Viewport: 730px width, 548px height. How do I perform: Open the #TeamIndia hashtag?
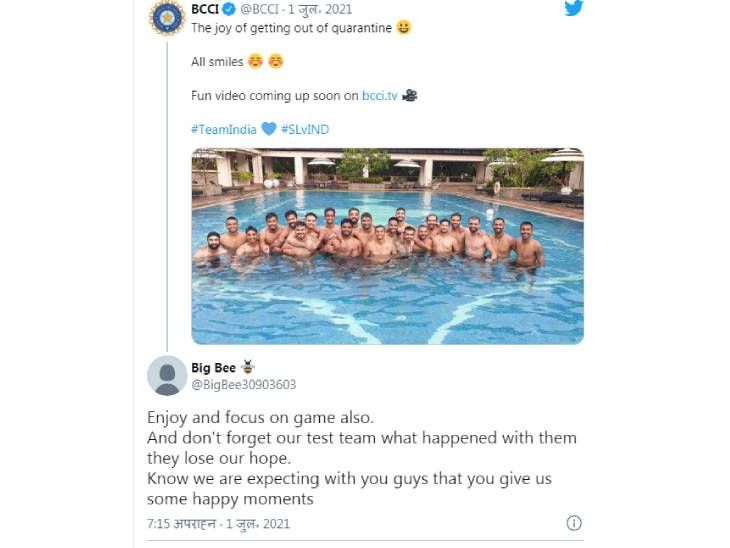tap(223, 129)
